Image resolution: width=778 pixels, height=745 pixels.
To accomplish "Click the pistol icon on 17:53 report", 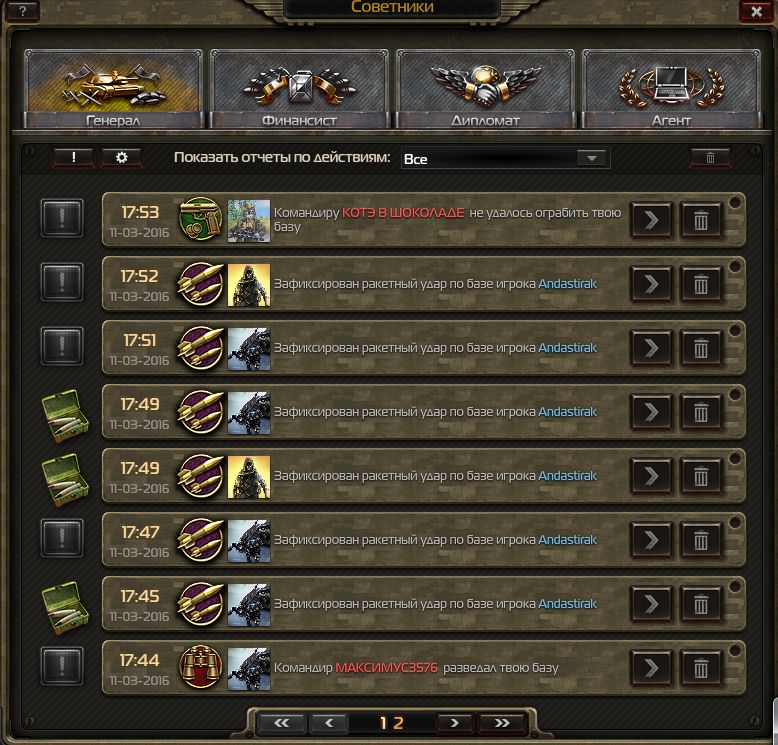I will (x=200, y=219).
